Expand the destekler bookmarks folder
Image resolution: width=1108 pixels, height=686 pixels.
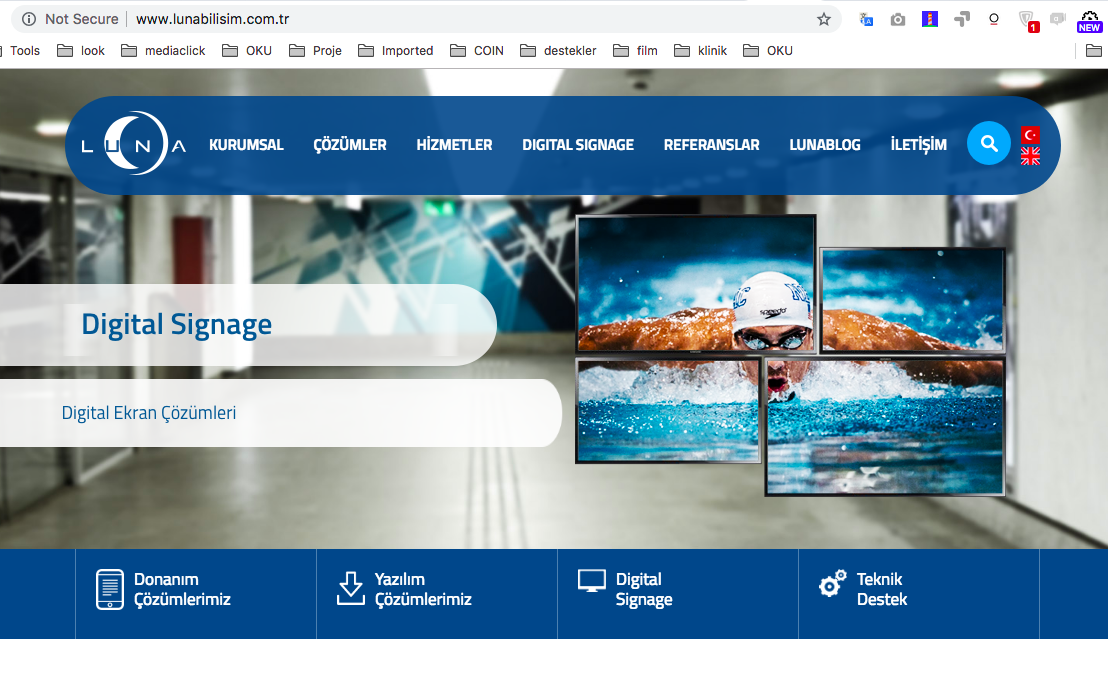558,51
